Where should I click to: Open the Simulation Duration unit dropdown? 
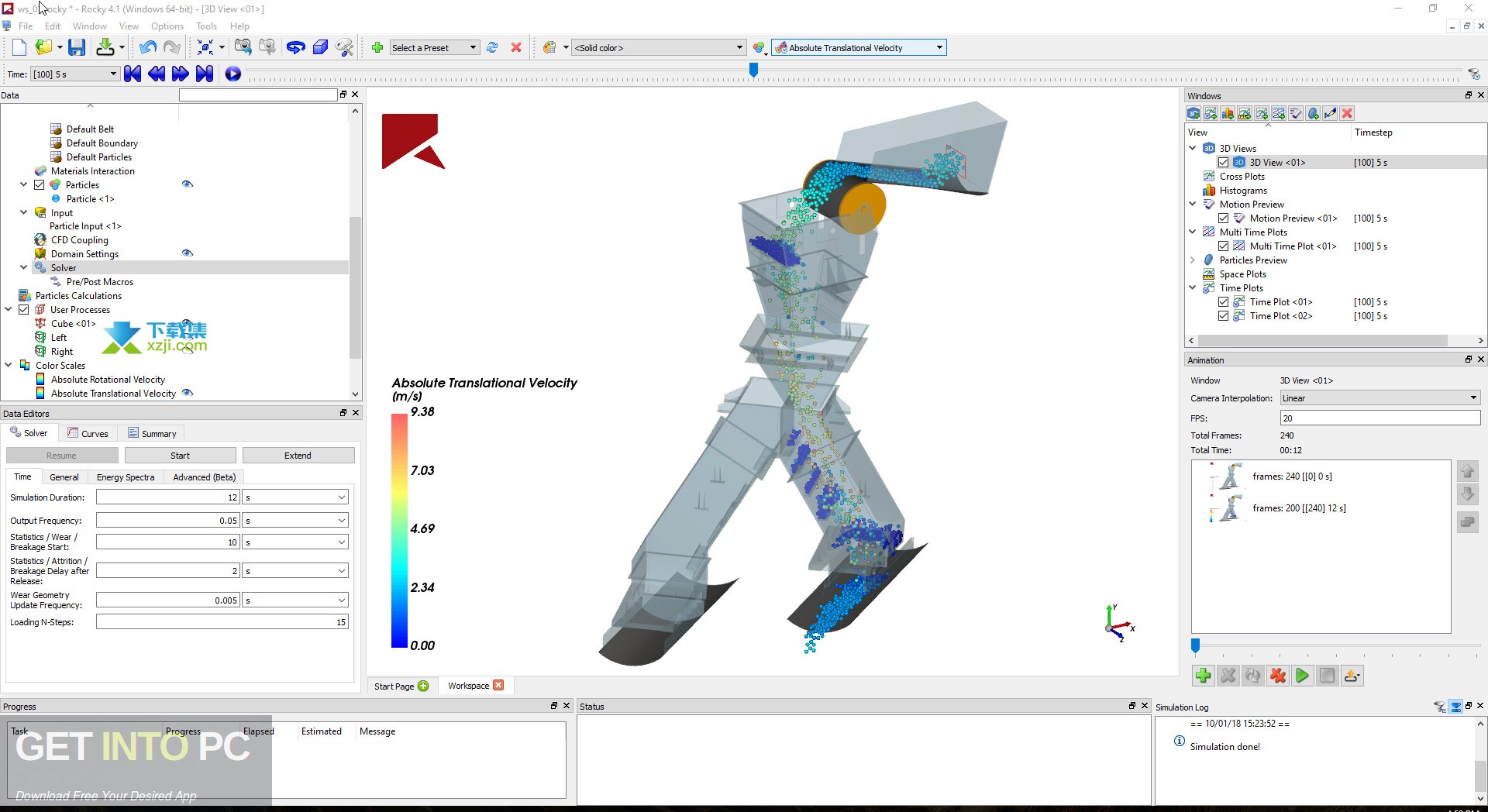(294, 497)
